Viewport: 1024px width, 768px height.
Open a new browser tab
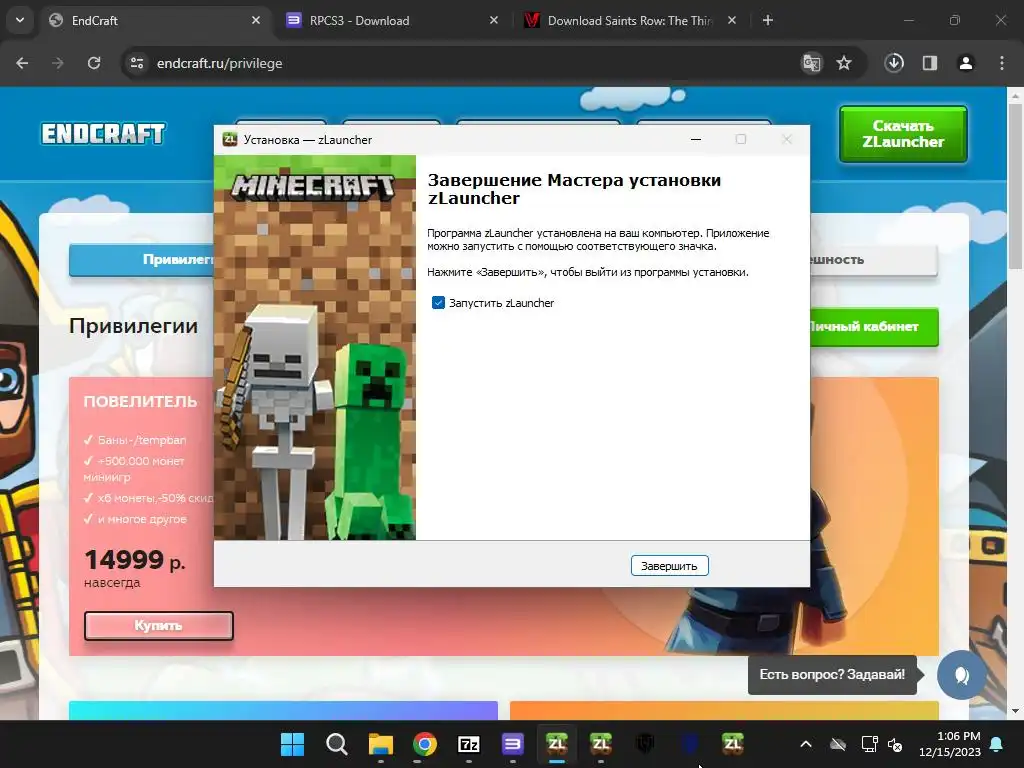[x=768, y=20]
